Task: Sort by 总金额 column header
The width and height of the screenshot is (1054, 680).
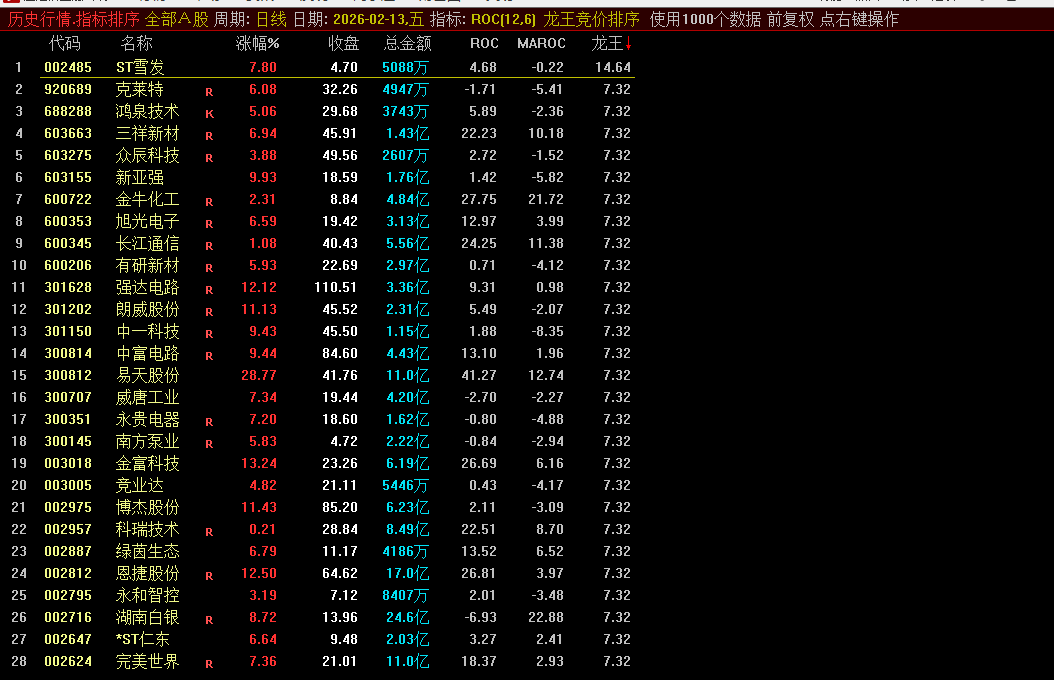Action: point(407,44)
